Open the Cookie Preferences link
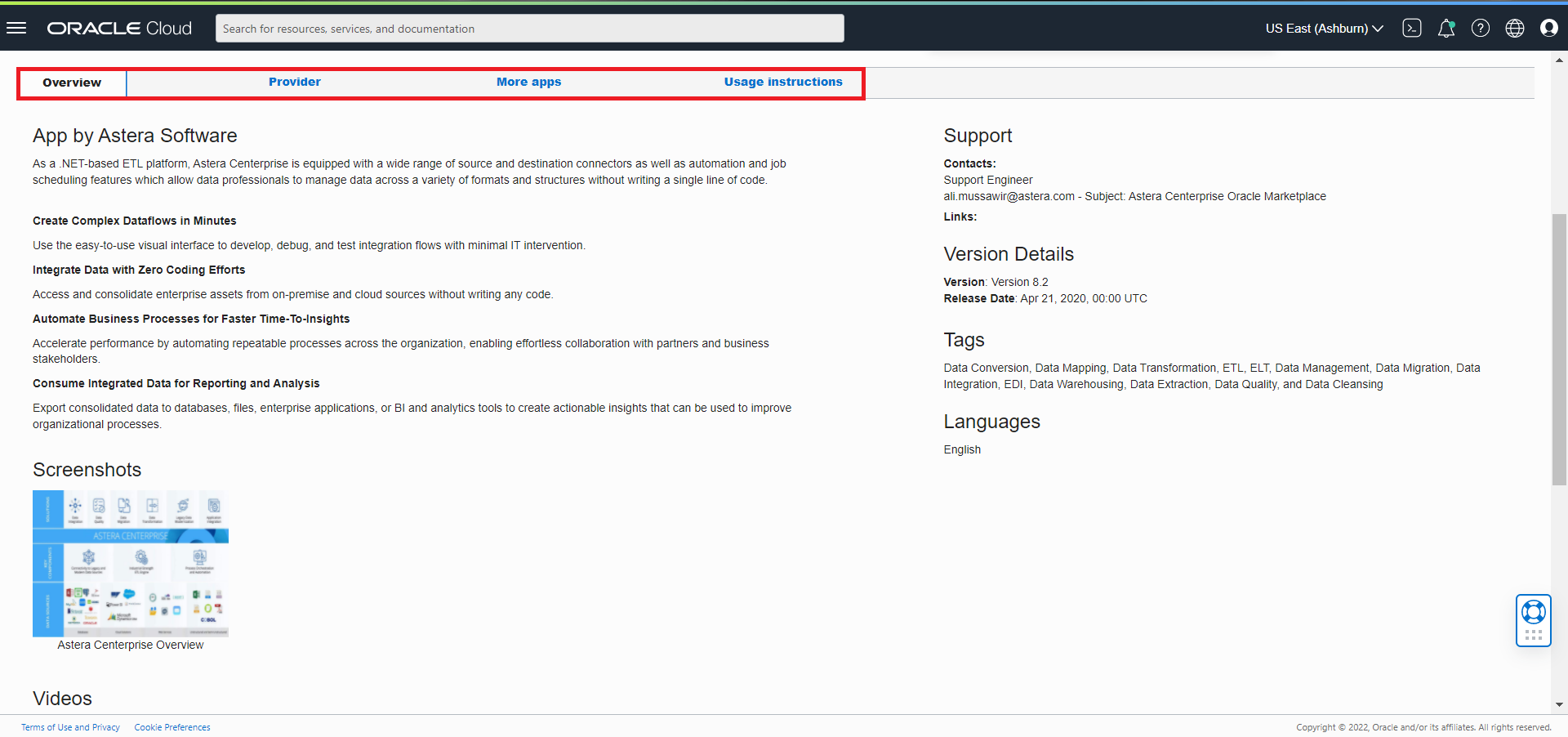This screenshot has width=1568, height=737. 172,727
